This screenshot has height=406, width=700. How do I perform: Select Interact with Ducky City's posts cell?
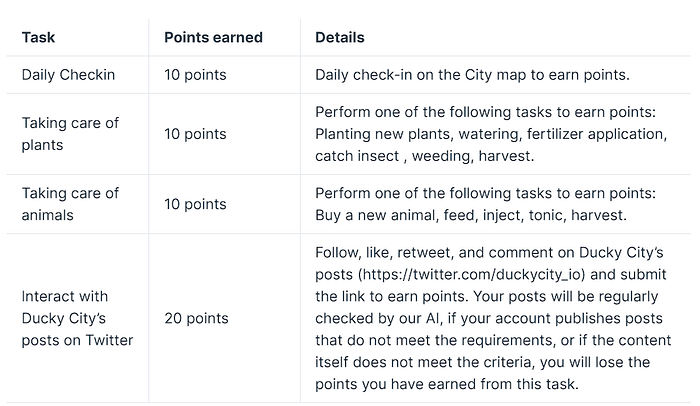[x=78, y=318]
